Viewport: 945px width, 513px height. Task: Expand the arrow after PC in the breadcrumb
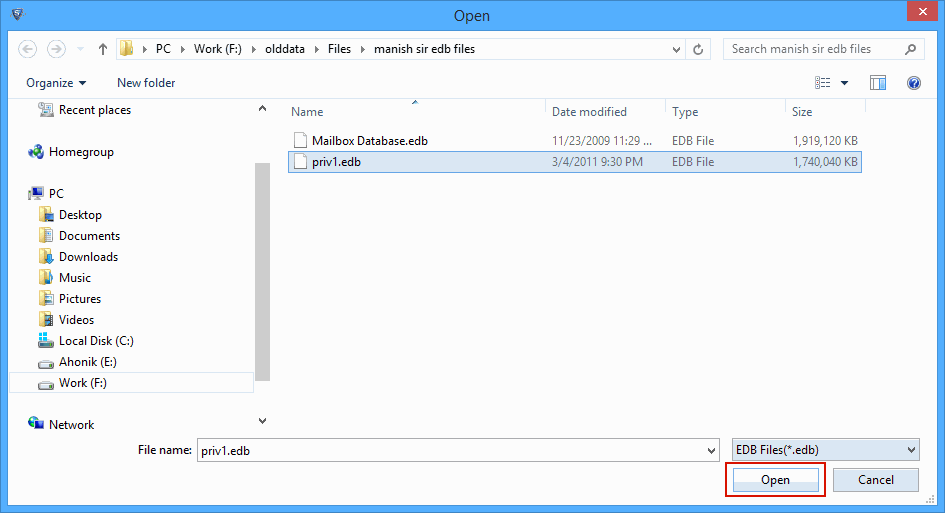[183, 49]
